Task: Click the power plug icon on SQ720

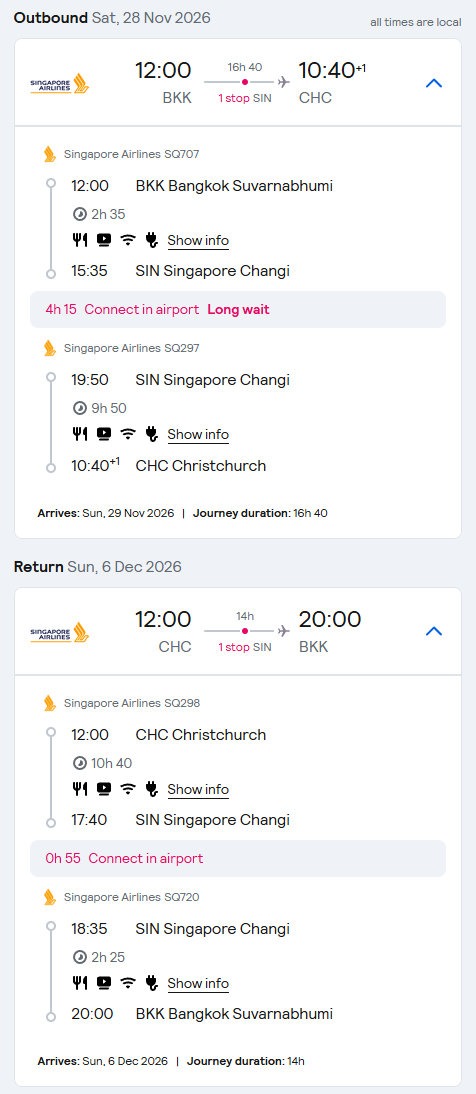Action: 151,983
